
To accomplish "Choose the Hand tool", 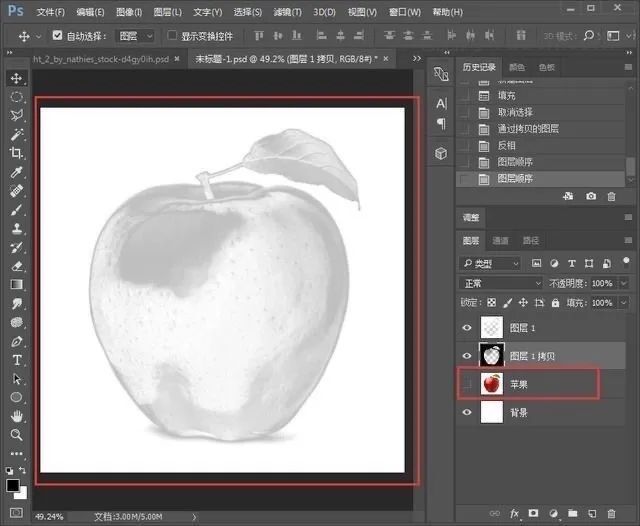I will 17,416.
